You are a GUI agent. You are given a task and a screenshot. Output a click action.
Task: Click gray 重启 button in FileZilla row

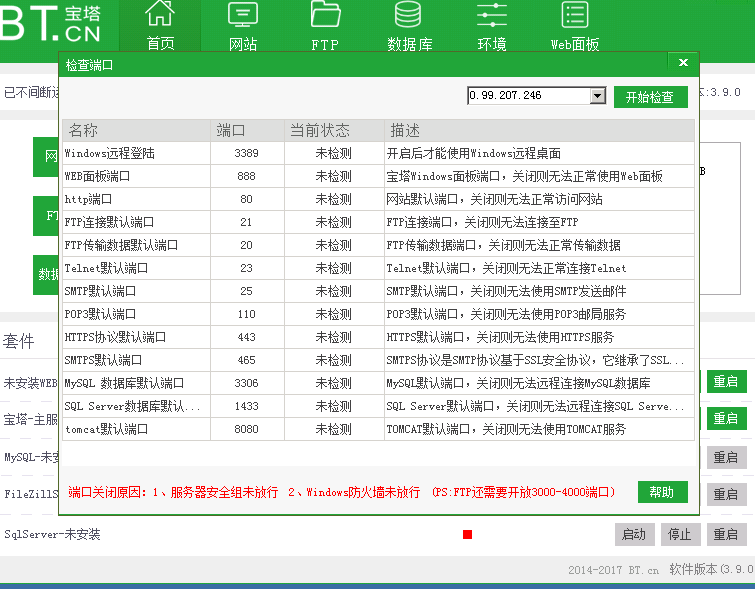726,494
